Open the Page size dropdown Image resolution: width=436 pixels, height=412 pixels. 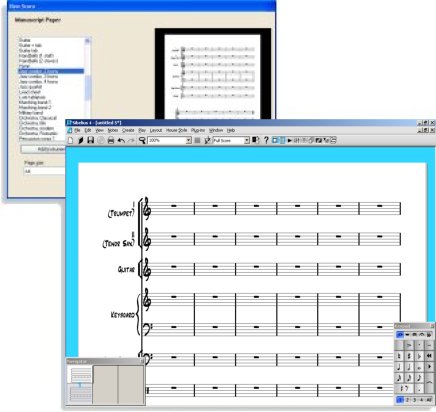pos(45,171)
